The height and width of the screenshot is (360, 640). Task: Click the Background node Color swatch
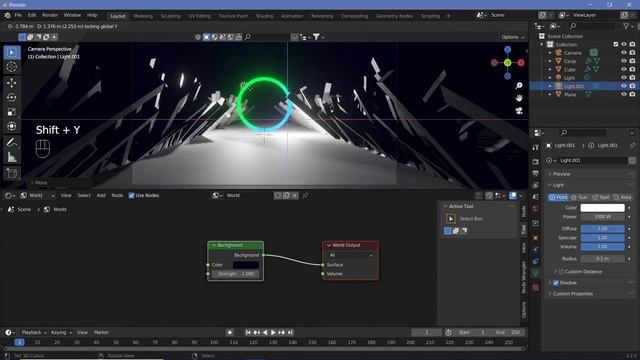(246, 265)
